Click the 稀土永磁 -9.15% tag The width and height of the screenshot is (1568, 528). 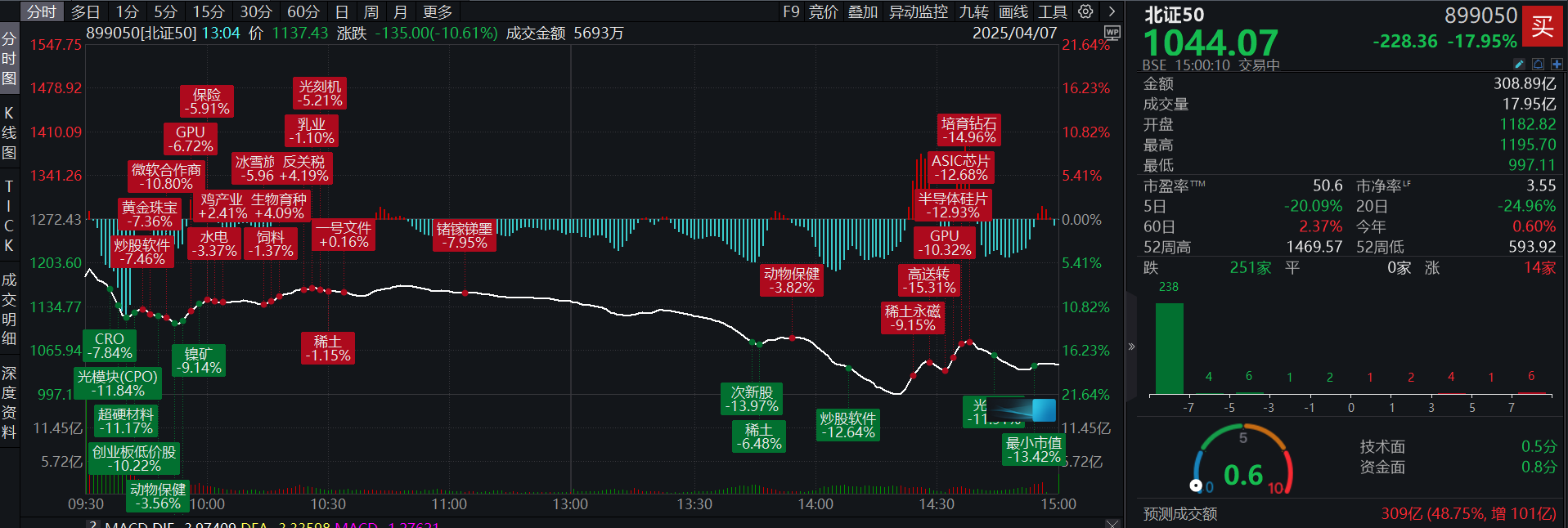pyautogui.click(x=913, y=318)
